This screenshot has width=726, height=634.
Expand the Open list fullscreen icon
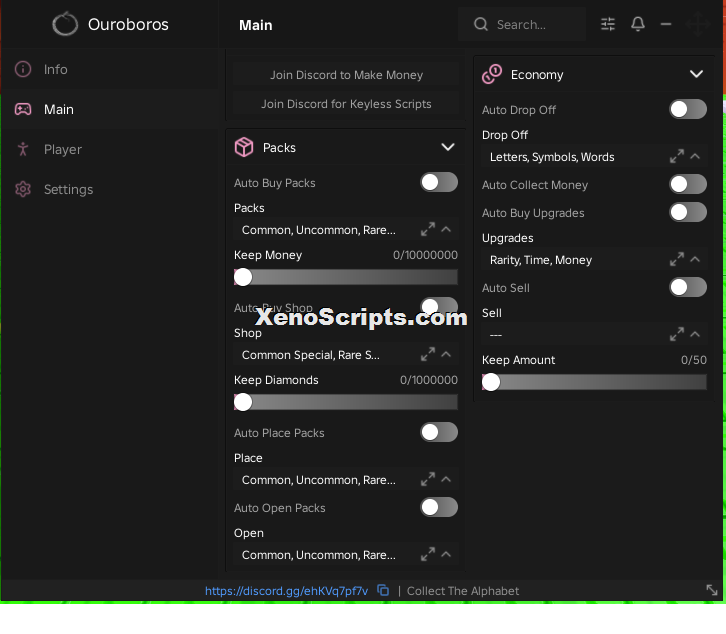[427, 555]
